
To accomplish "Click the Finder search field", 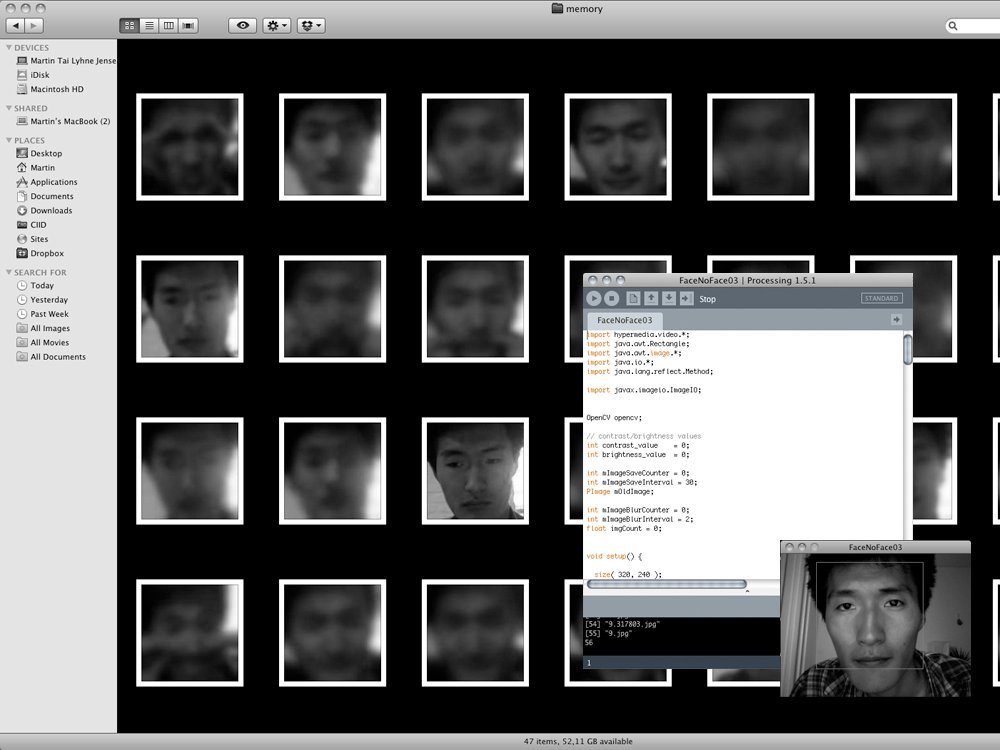I will pyautogui.click(x=973, y=26).
